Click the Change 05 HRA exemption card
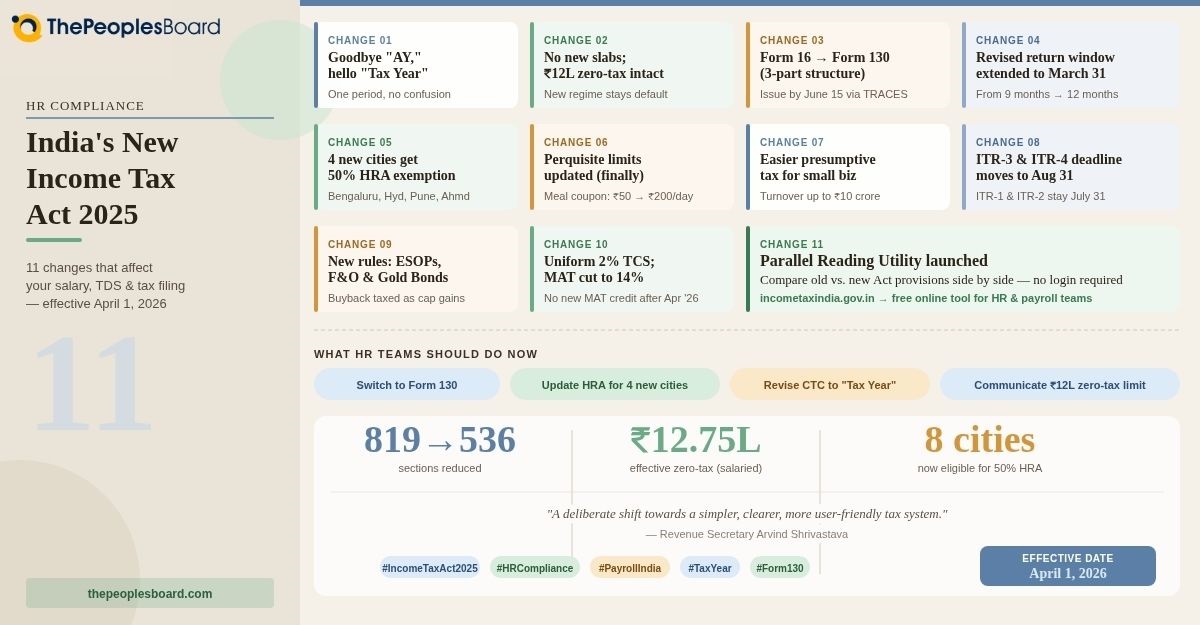This screenshot has width=1200, height=625. pyautogui.click(x=417, y=167)
